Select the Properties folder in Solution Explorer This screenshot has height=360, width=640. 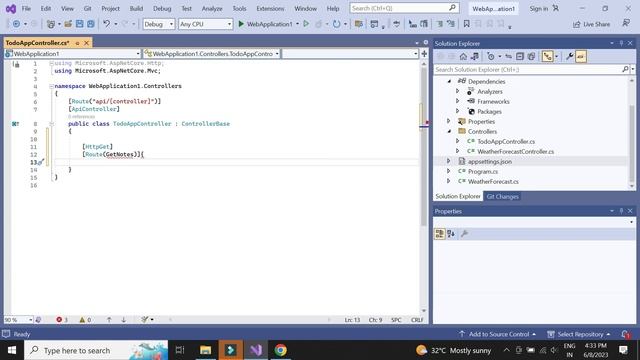click(481, 121)
